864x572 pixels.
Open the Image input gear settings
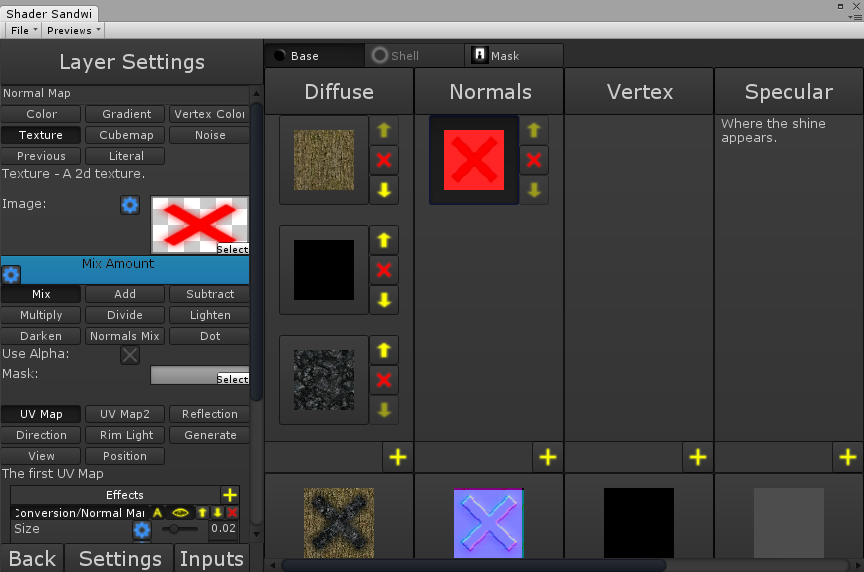click(x=130, y=205)
